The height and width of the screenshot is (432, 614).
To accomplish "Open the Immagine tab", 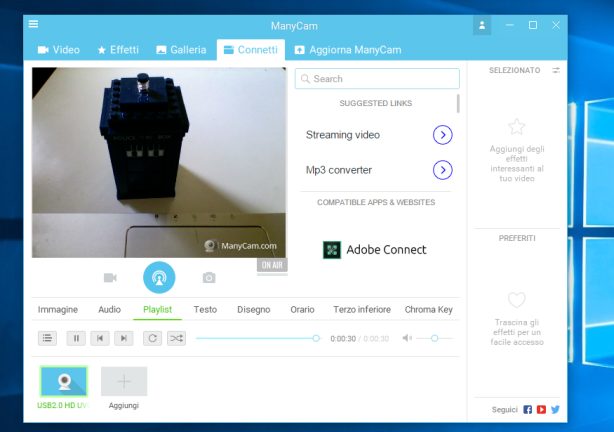I will [x=58, y=309].
